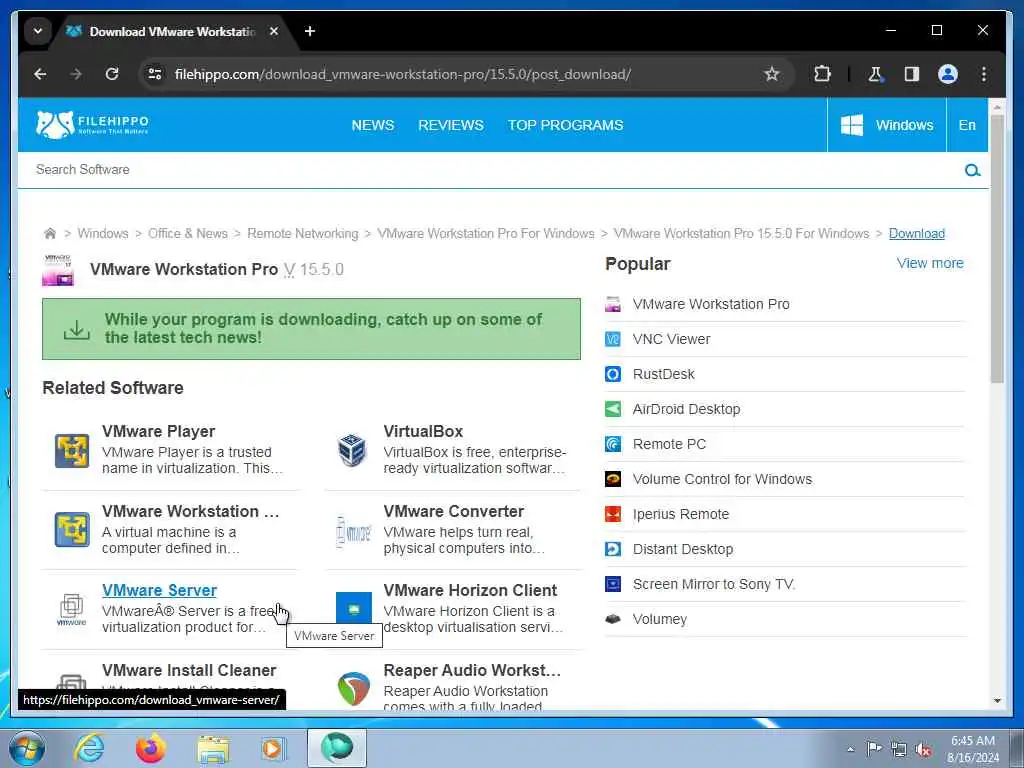Image resolution: width=1024 pixels, height=768 pixels.
Task: Click the VMware Player icon
Action: pyautogui.click(x=72, y=451)
